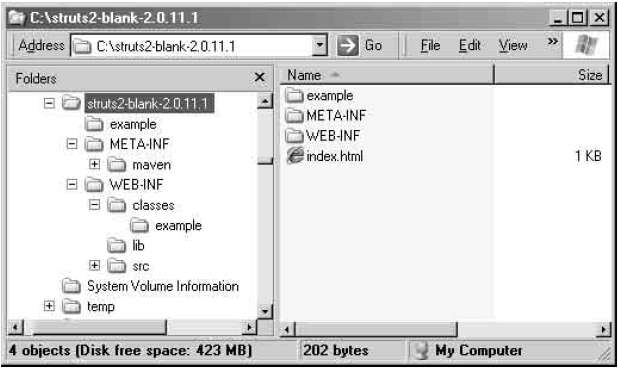Click maven folder icon in tree
Screen dimensions: 618x368
pyautogui.click(x=117, y=164)
